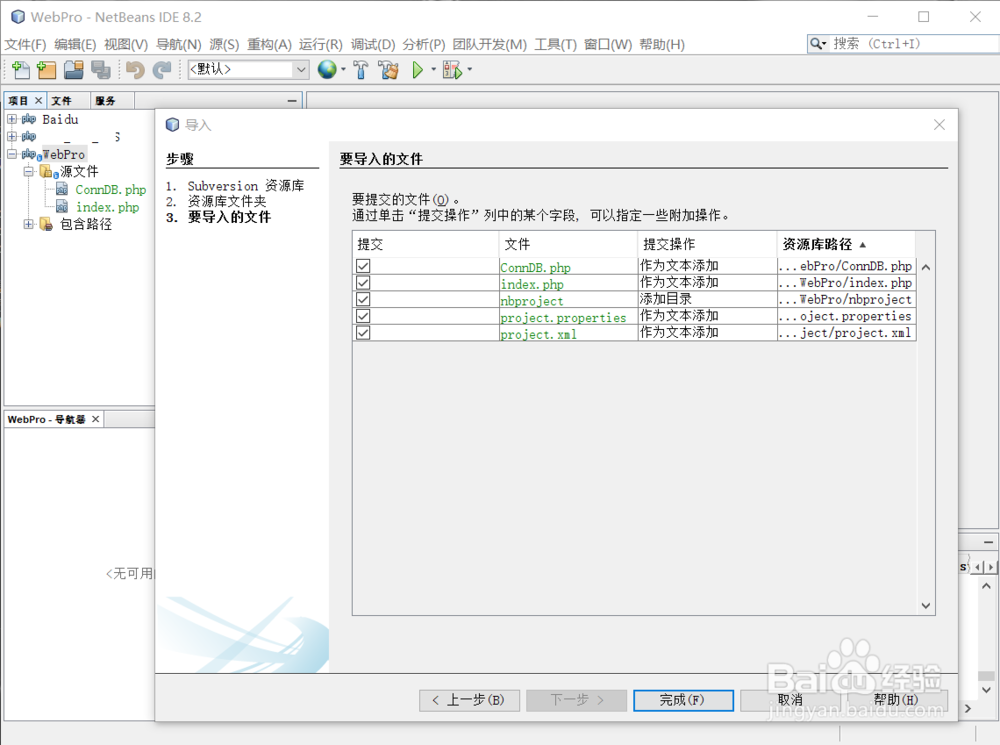Run the project with green play icon
Viewport: 1000px width, 745px height.
point(418,70)
